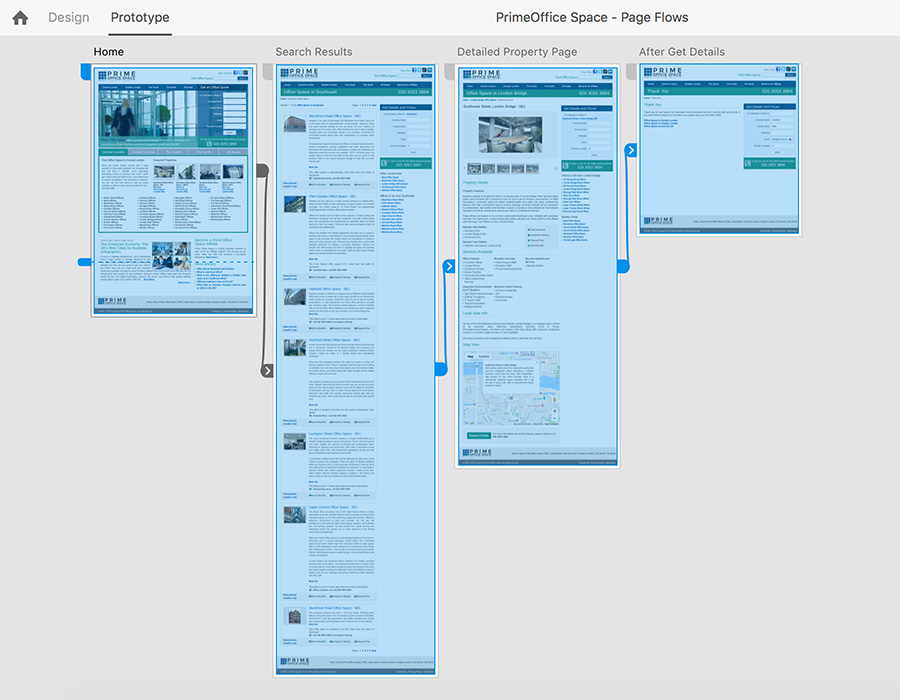
Task: Select the Prototype tab
Action: tap(140, 18)
